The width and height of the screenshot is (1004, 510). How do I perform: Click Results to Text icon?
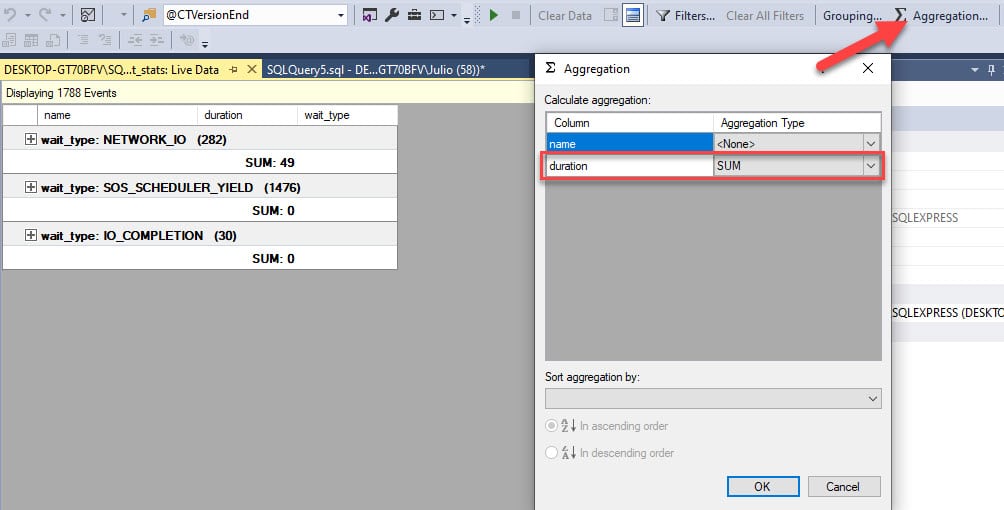coord(9,40)
